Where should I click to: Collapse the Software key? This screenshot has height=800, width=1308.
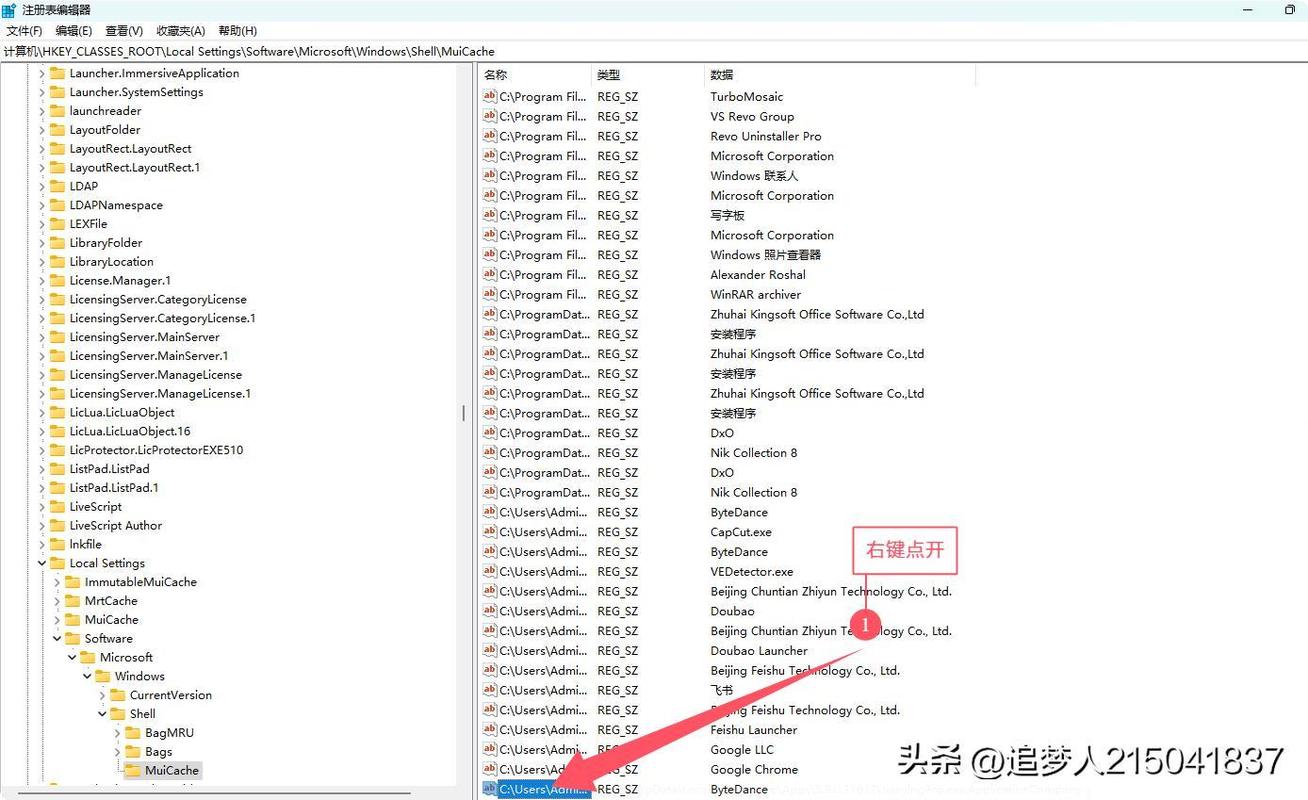[56, 639]
